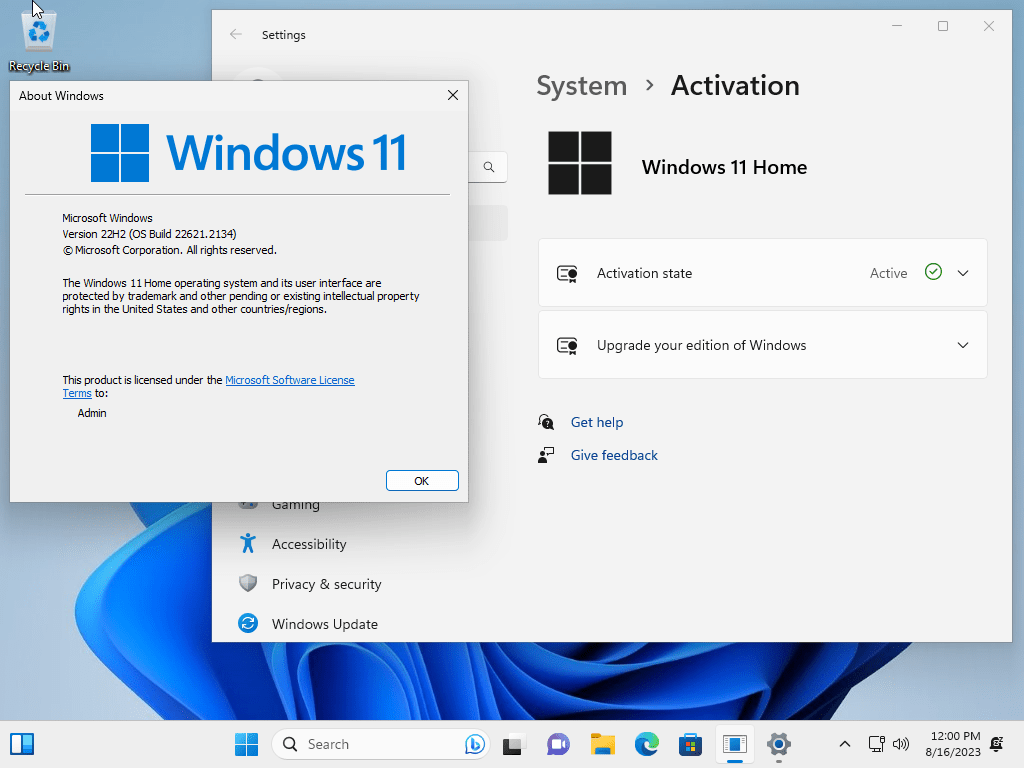Screen dimensions: 1024x768
Task: Open Windows Update settings section
Action: coord(325,624)
